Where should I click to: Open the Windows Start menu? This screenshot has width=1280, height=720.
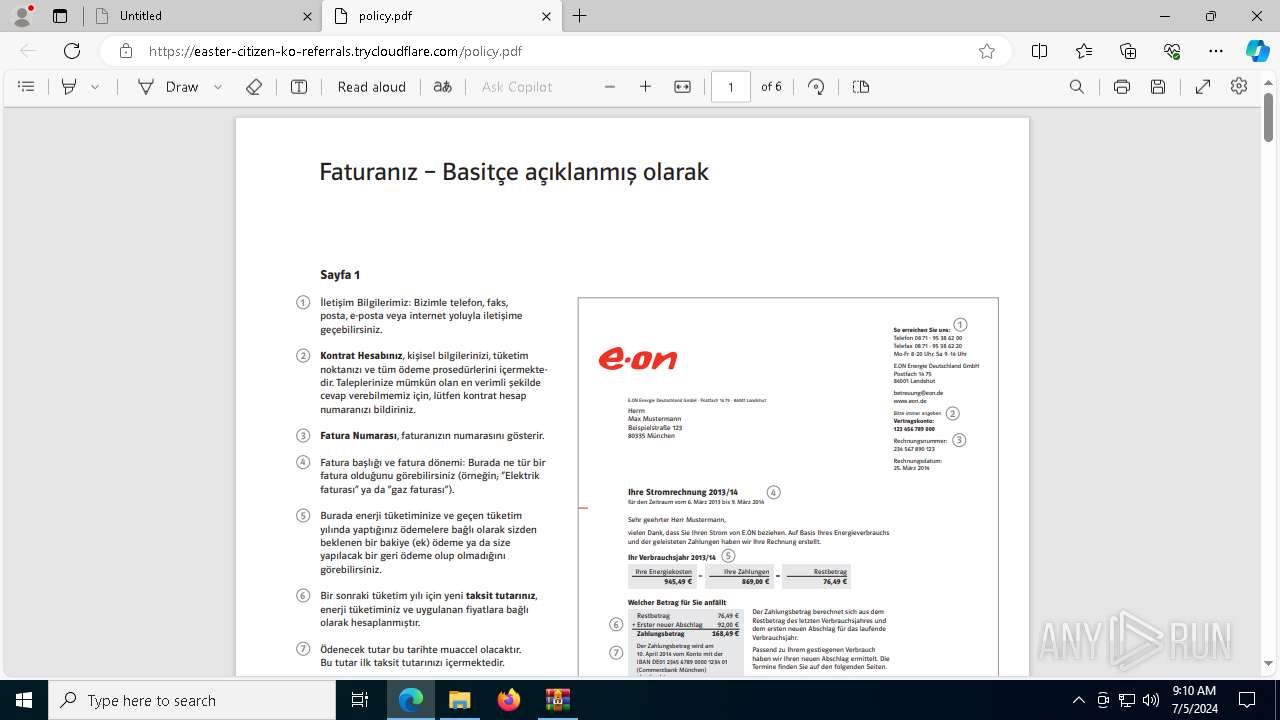click(24, 700)
